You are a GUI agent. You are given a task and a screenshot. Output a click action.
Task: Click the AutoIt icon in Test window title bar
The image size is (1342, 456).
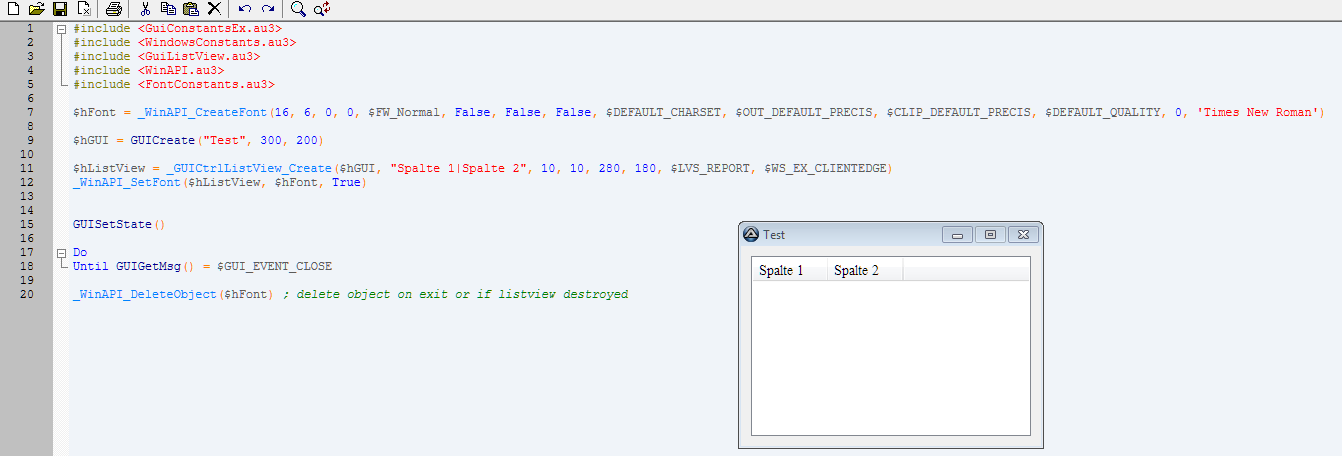click(751, 234)
